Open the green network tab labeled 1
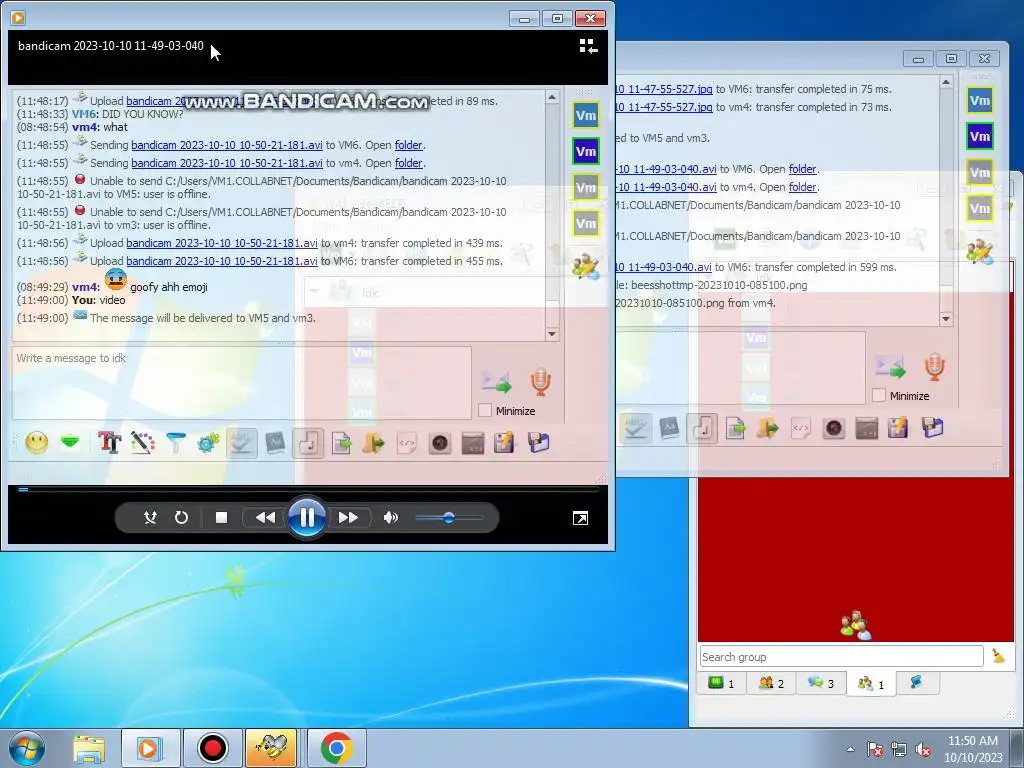This screenshot has width=1024, height=768. [x=722, y=683]
